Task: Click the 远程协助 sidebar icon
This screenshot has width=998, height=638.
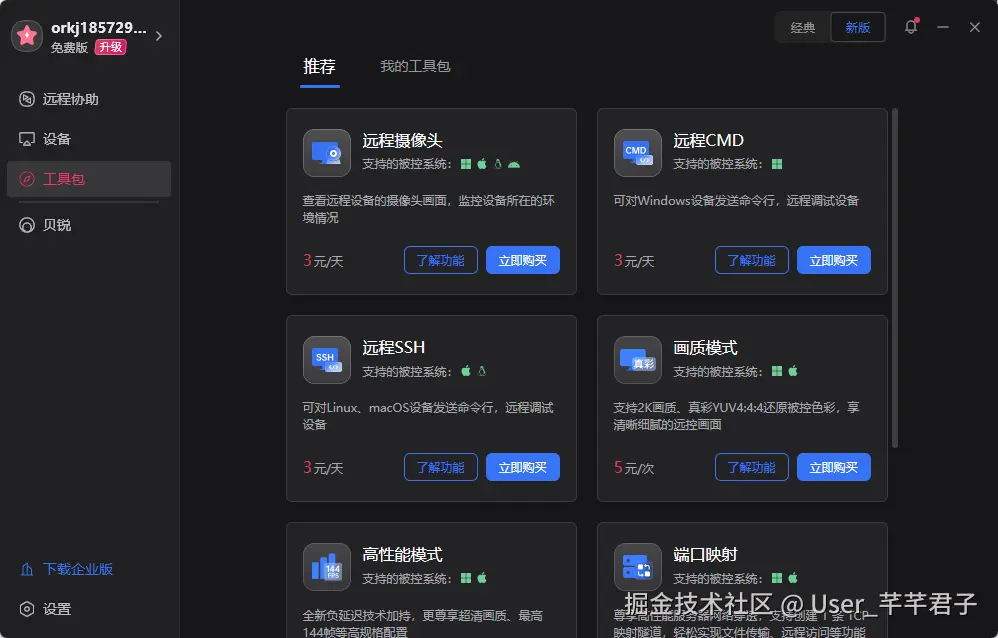Action: 27,99
